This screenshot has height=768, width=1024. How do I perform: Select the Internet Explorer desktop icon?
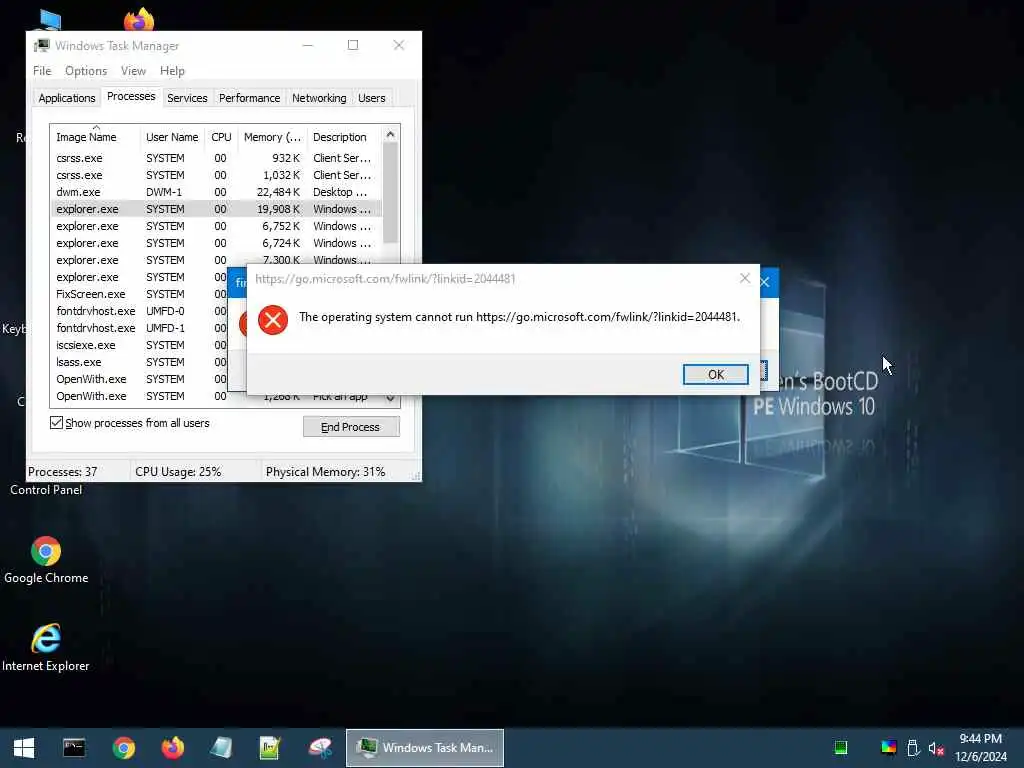pyautogui.click(x=46, y=648)
